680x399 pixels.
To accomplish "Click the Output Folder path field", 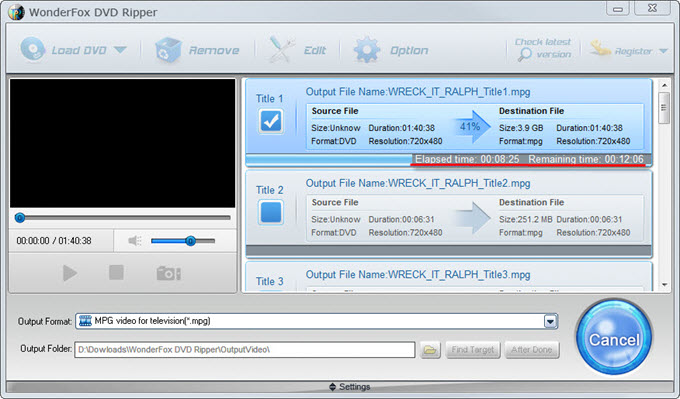I will tap(245, 350).
